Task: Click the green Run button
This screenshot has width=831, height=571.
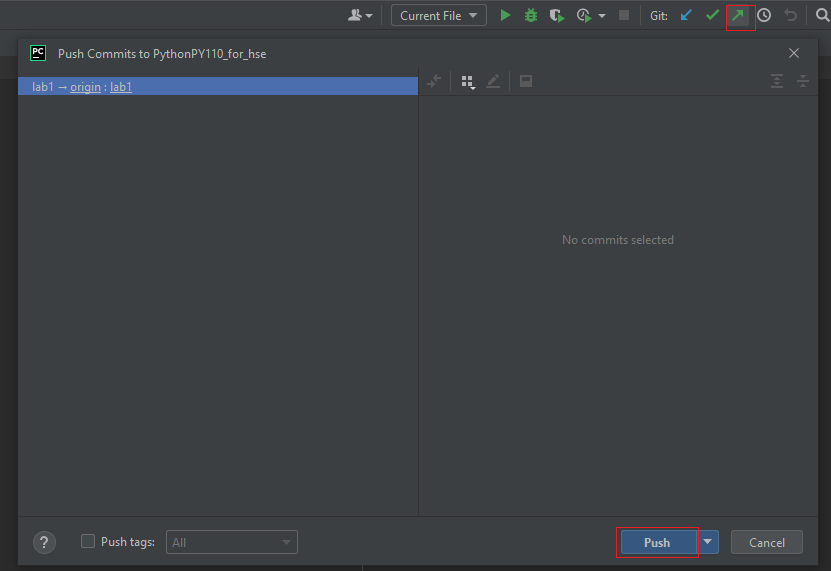Action: point(505,16)
